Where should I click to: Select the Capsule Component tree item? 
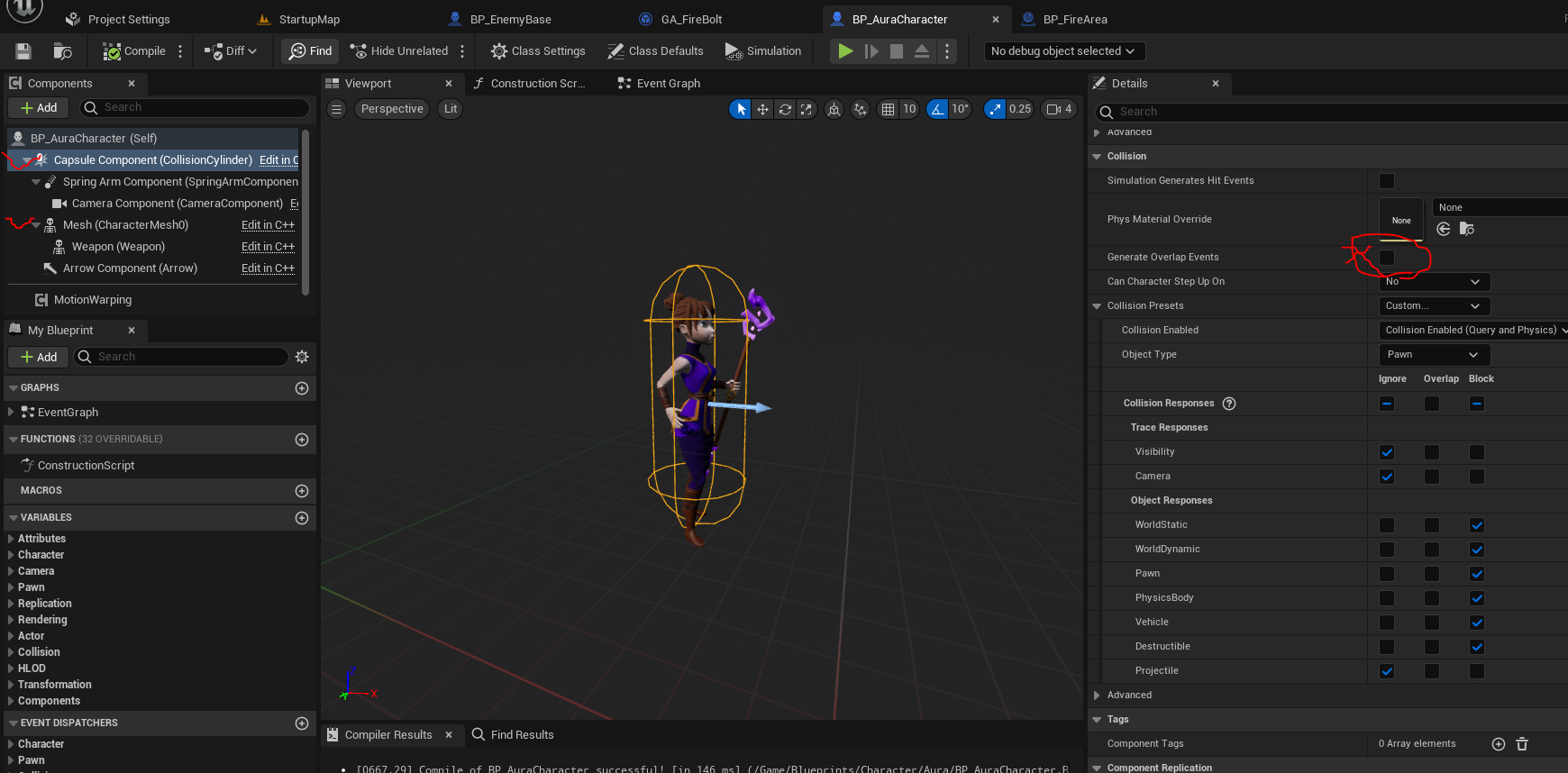[153, 160]
